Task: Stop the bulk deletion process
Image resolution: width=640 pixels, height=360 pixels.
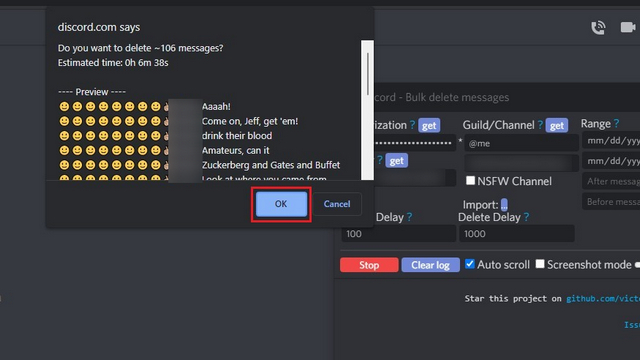Action: [x=369, y=265]
